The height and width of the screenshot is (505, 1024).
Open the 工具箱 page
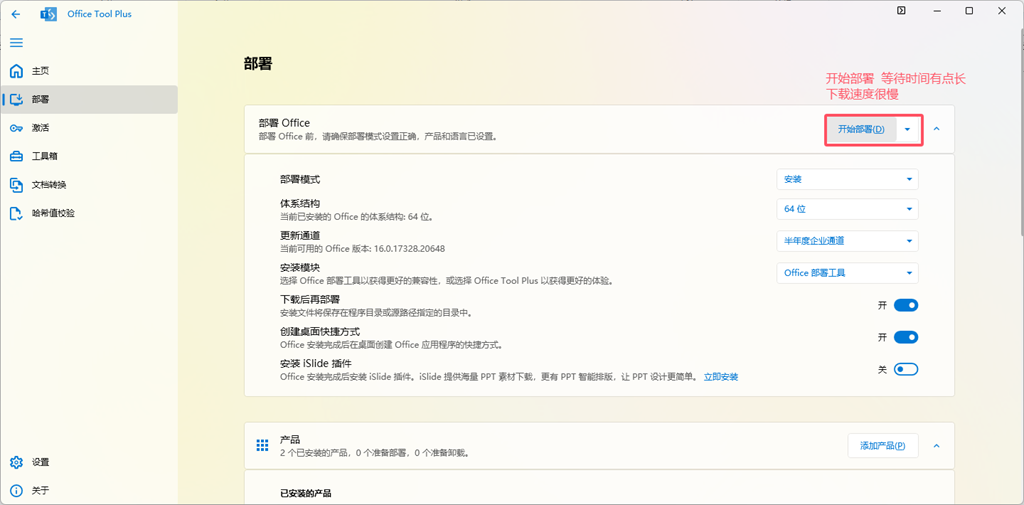(x=89, y=156)
